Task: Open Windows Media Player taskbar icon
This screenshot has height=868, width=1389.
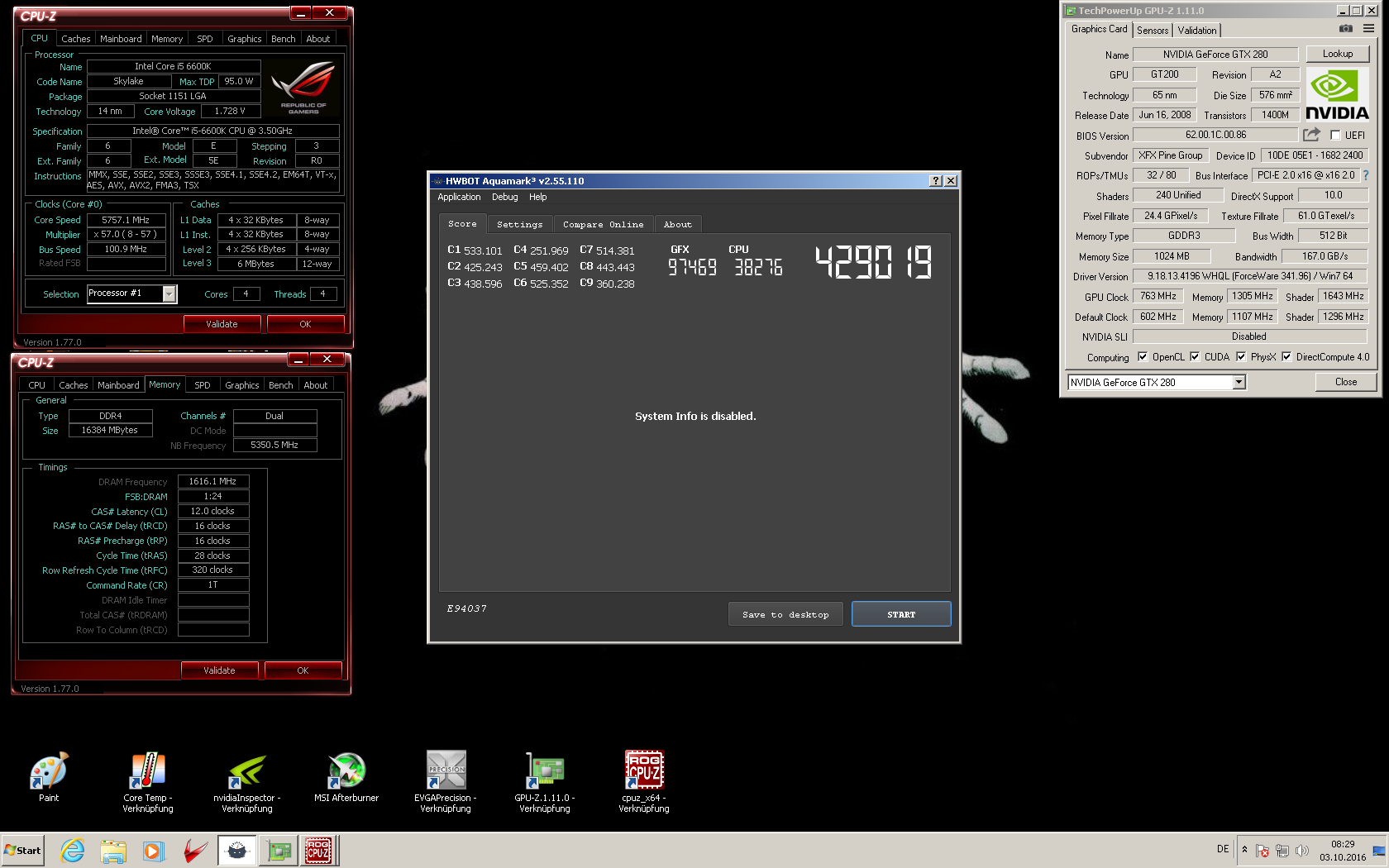Action: (154, 851)
